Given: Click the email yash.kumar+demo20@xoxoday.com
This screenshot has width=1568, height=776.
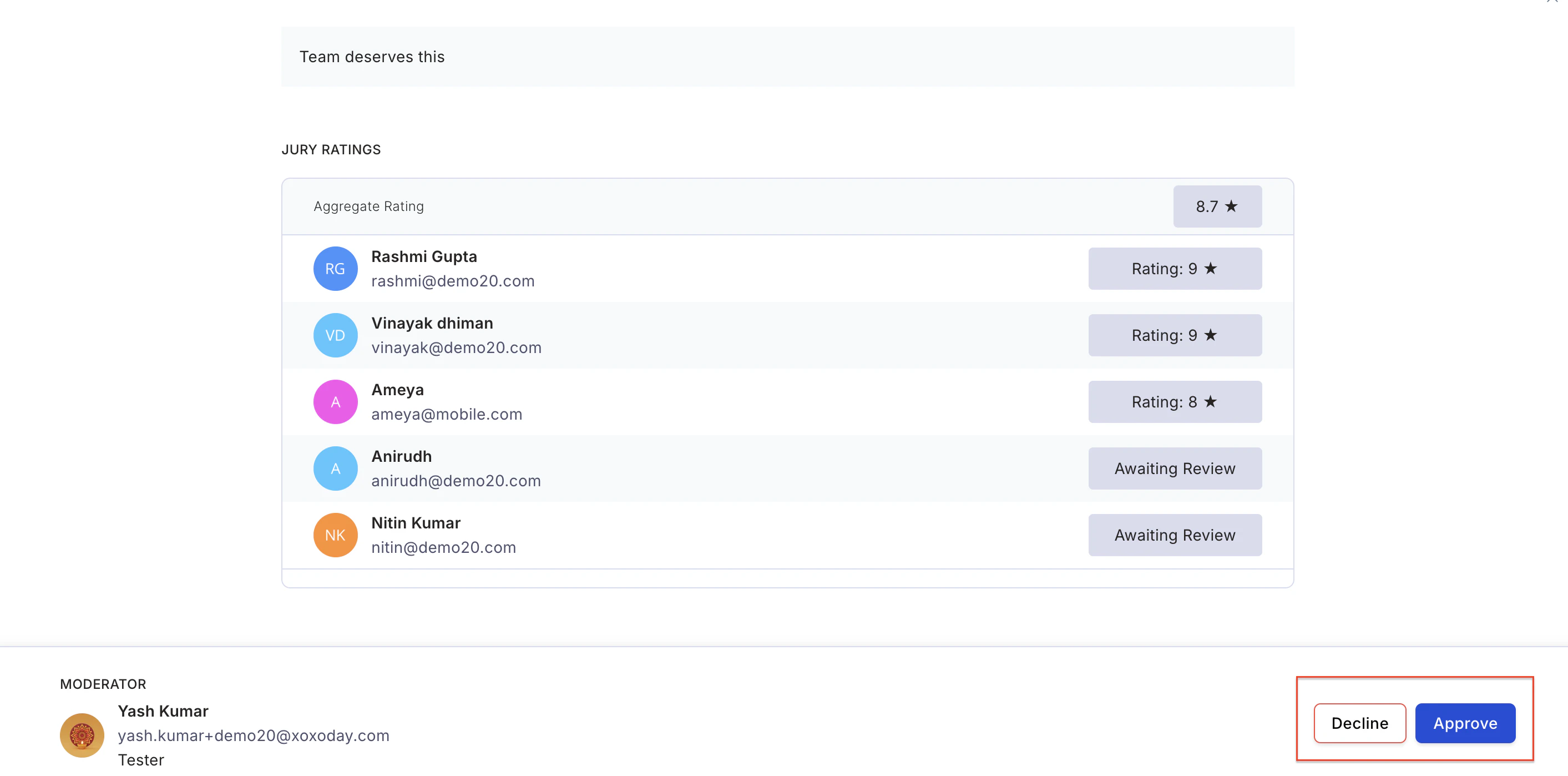Looking at the screenshot, I should click(x=254, y=735).
